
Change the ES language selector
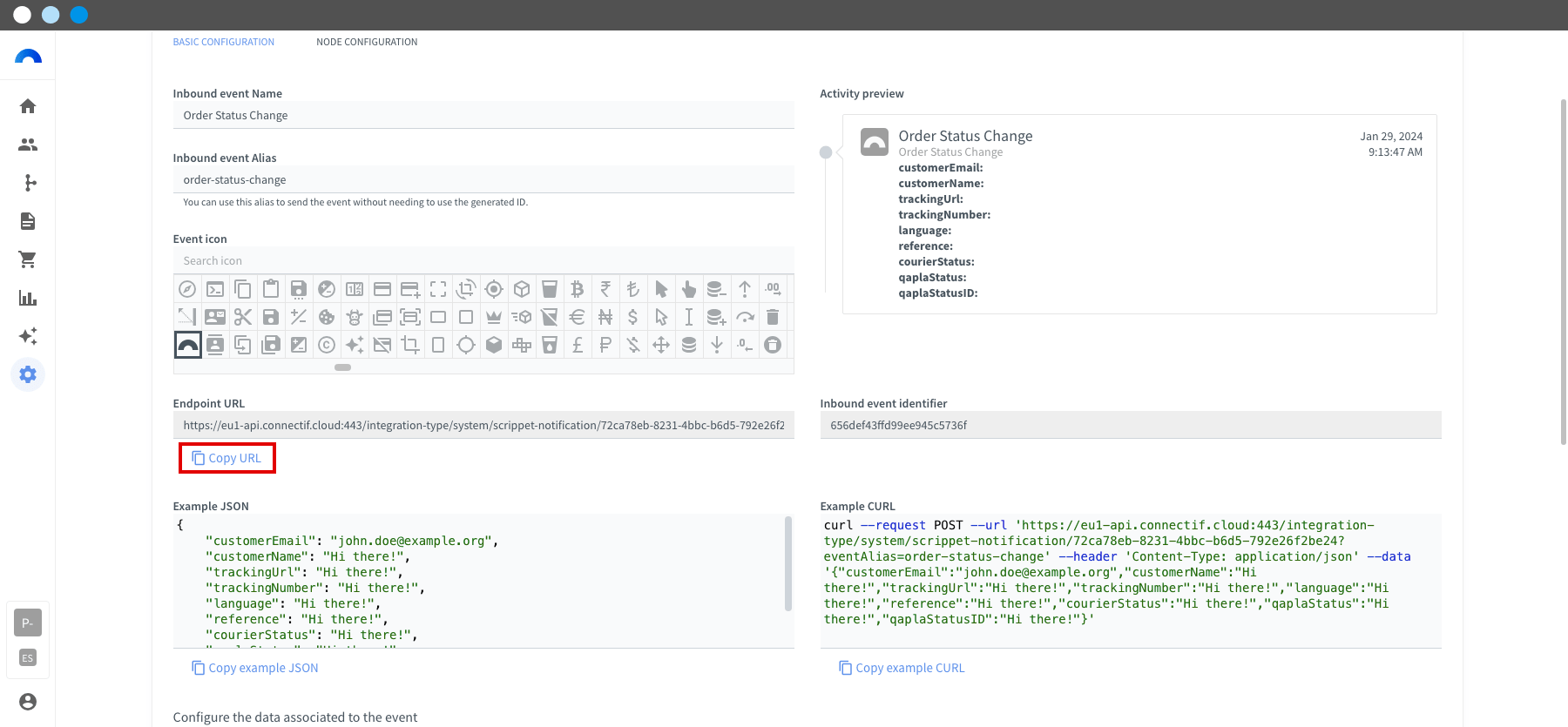[28, 658]
